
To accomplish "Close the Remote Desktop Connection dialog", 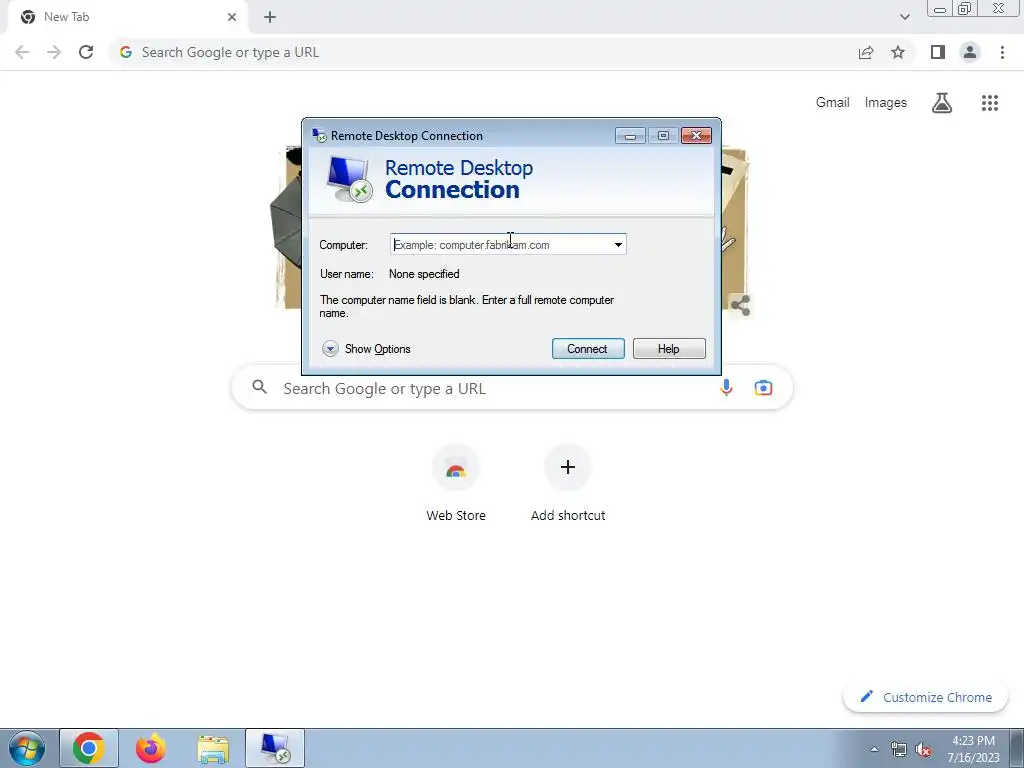I will pos(696,135).
